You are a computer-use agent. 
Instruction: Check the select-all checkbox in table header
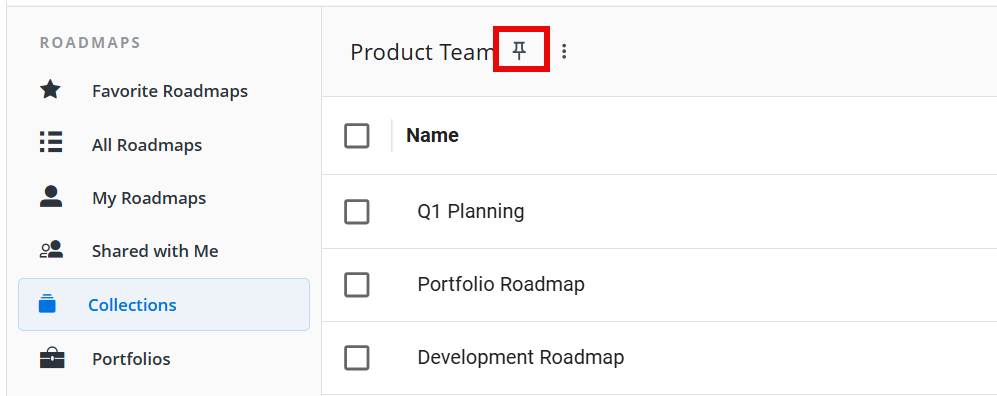coord(357,135)
